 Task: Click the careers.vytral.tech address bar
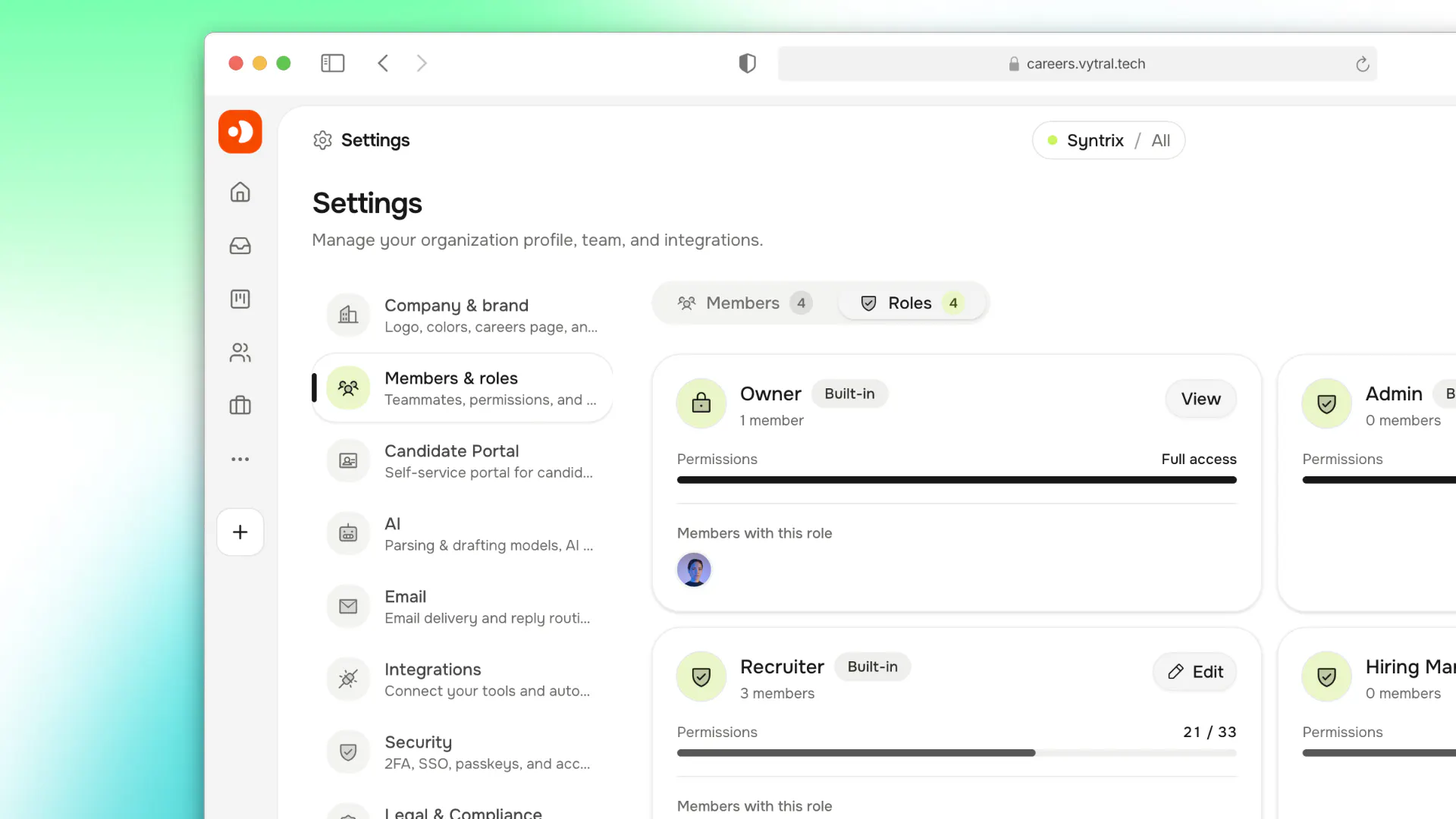(1078, 64)
